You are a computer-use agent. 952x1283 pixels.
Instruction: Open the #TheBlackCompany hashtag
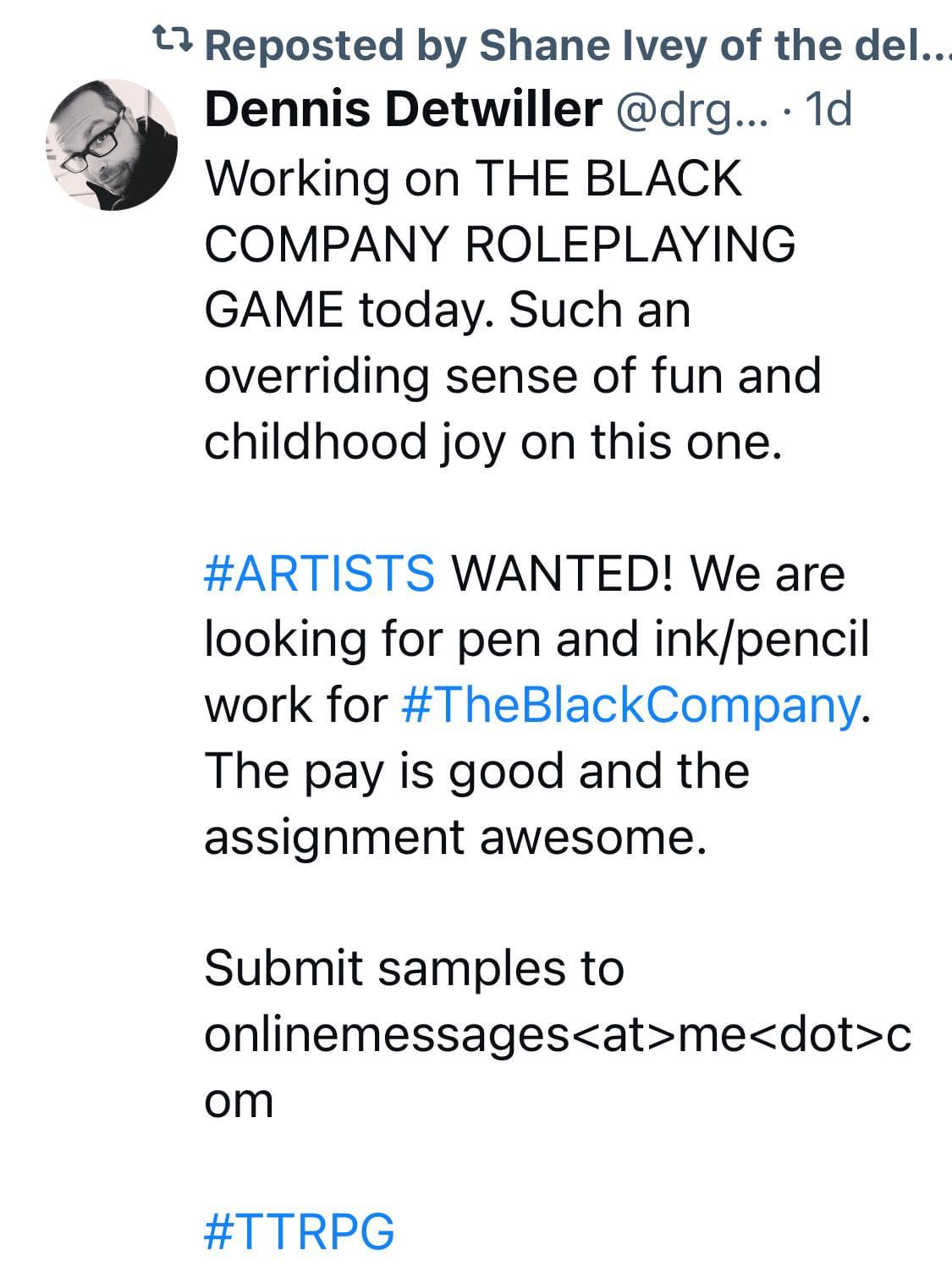pyautogui.click(x=630, y=705)
